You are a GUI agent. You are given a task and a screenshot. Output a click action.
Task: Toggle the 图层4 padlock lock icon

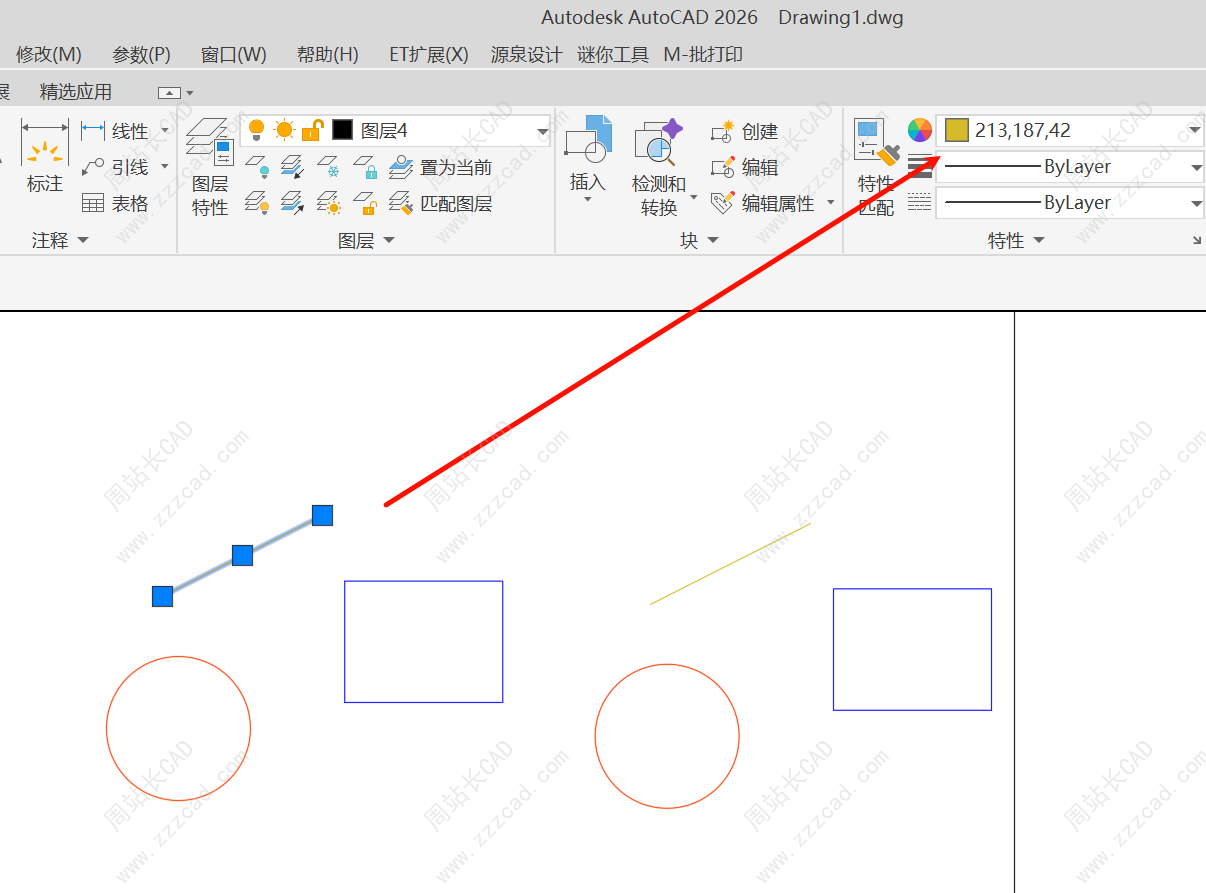(313, 130)
